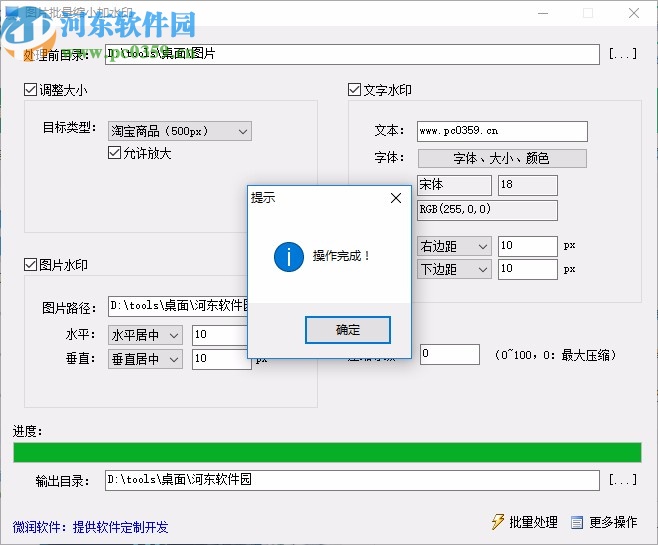The image size is (658, 545).
Task: Click the list icon beside 更多操作
Action: (577, 522)
